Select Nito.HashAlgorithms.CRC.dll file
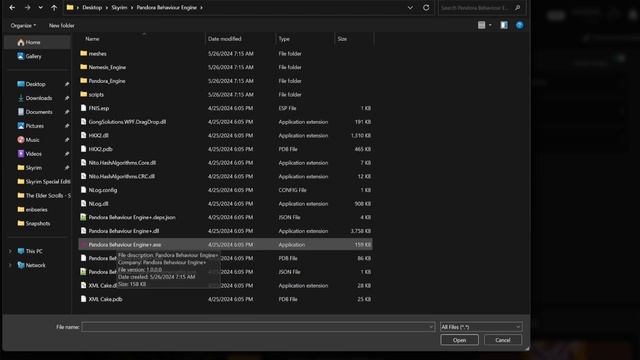The height and width of the screenshot is (360, 640). (x=225, y=176)
